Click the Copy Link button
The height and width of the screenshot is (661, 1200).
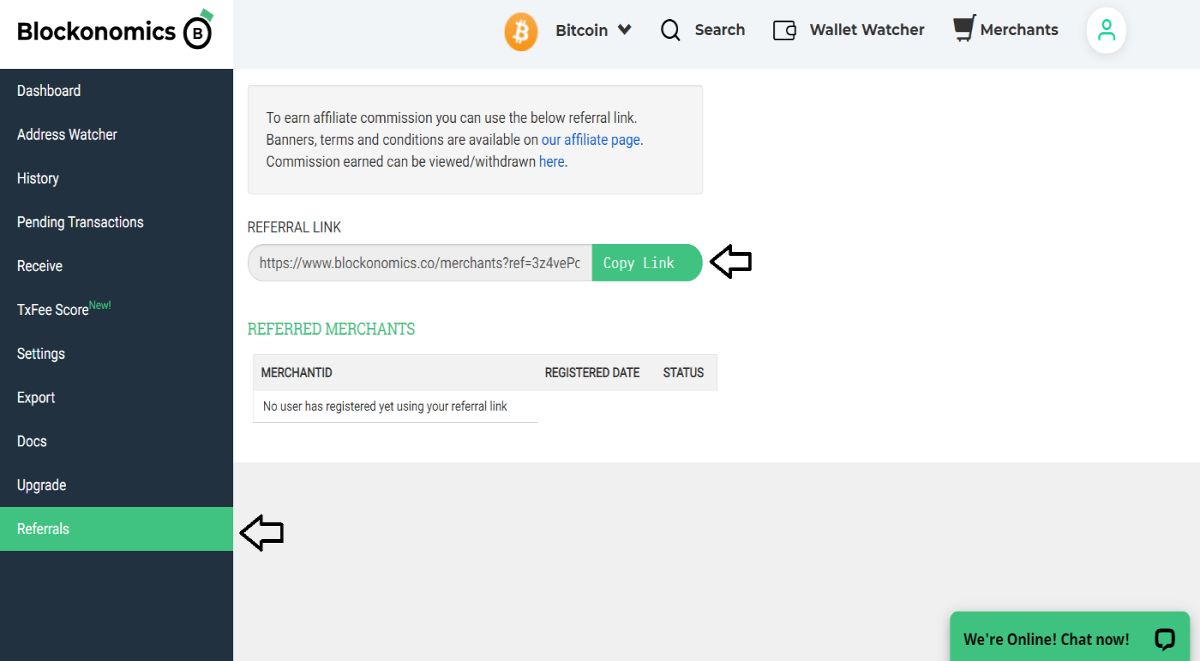[x=645, y=263]
